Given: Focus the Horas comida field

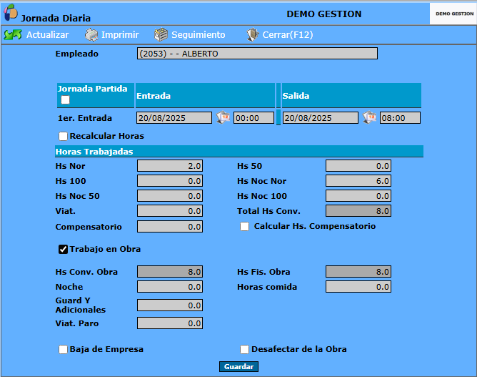Looking at the screenshot, I should [x=358, y=287].
